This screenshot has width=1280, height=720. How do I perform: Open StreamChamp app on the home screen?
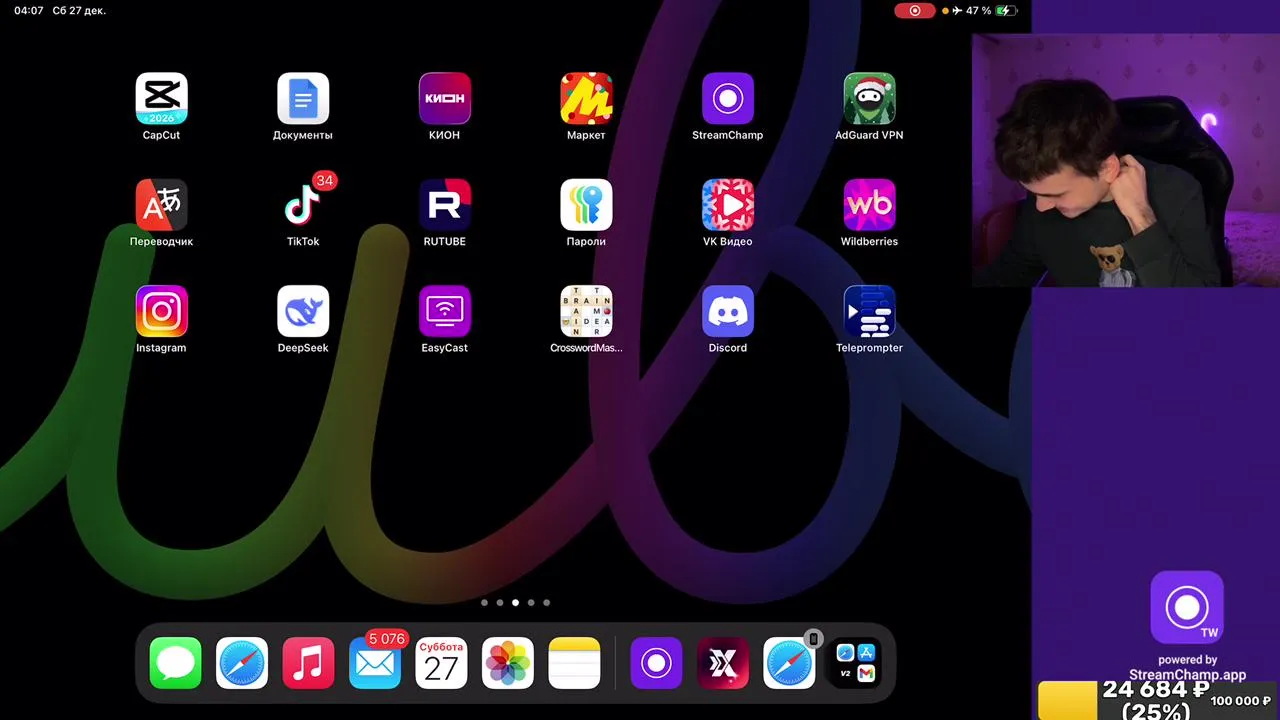(728, 98)
